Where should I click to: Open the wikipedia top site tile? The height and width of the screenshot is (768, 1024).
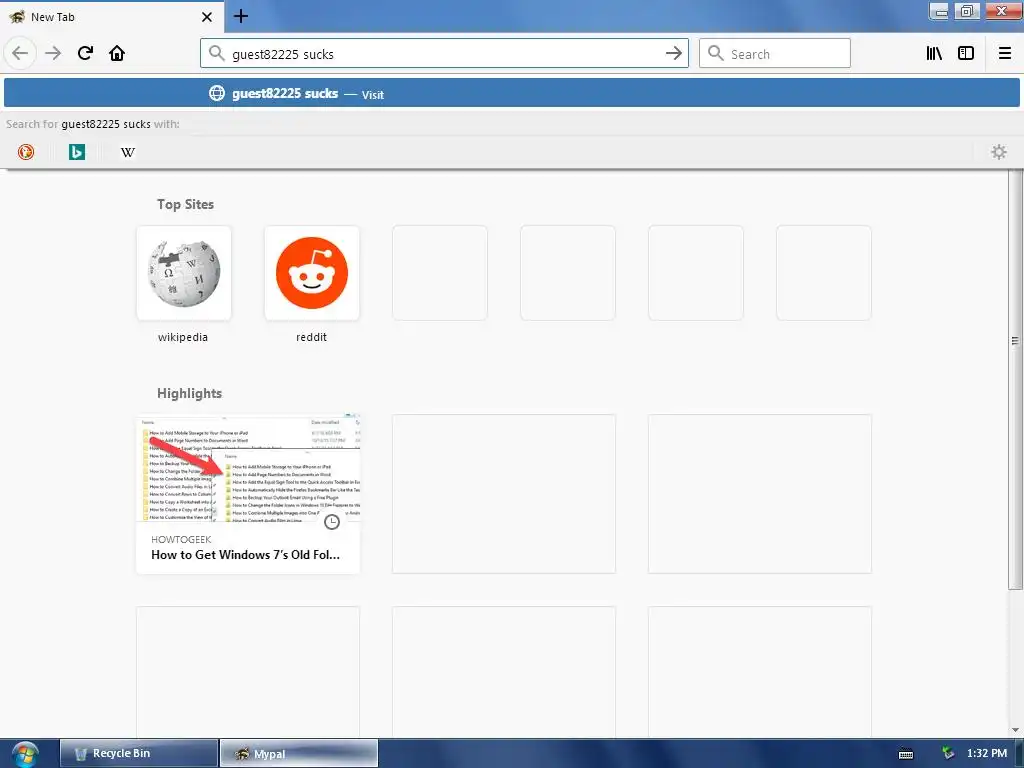[x=184, y=273]
